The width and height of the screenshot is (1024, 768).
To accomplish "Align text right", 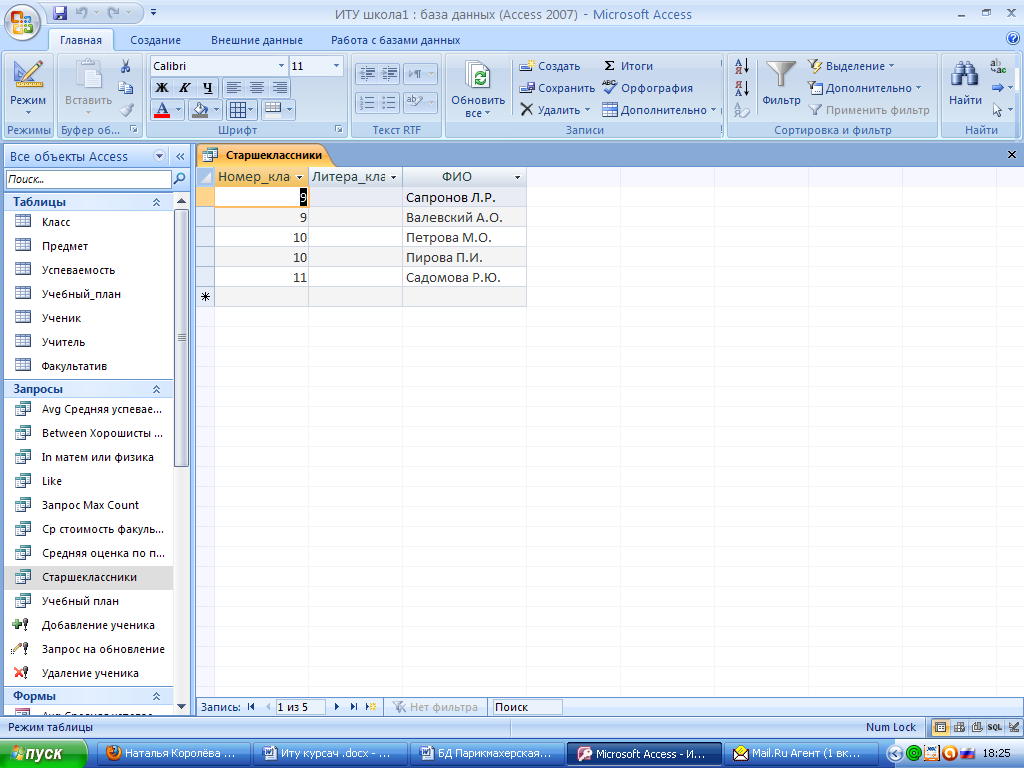I will click(x=280, y=88).
